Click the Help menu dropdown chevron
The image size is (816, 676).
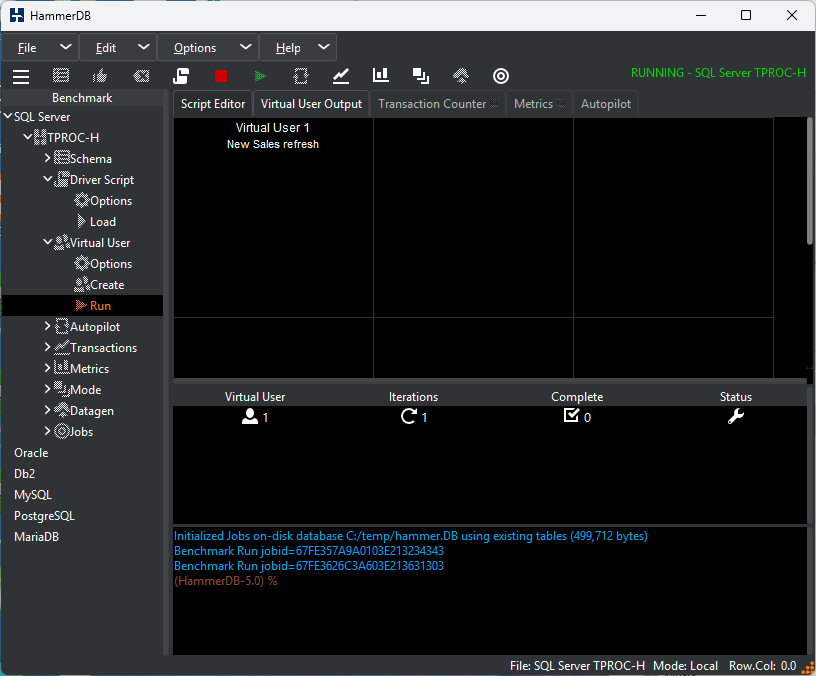pyautogui.click(x=324, y=47)
